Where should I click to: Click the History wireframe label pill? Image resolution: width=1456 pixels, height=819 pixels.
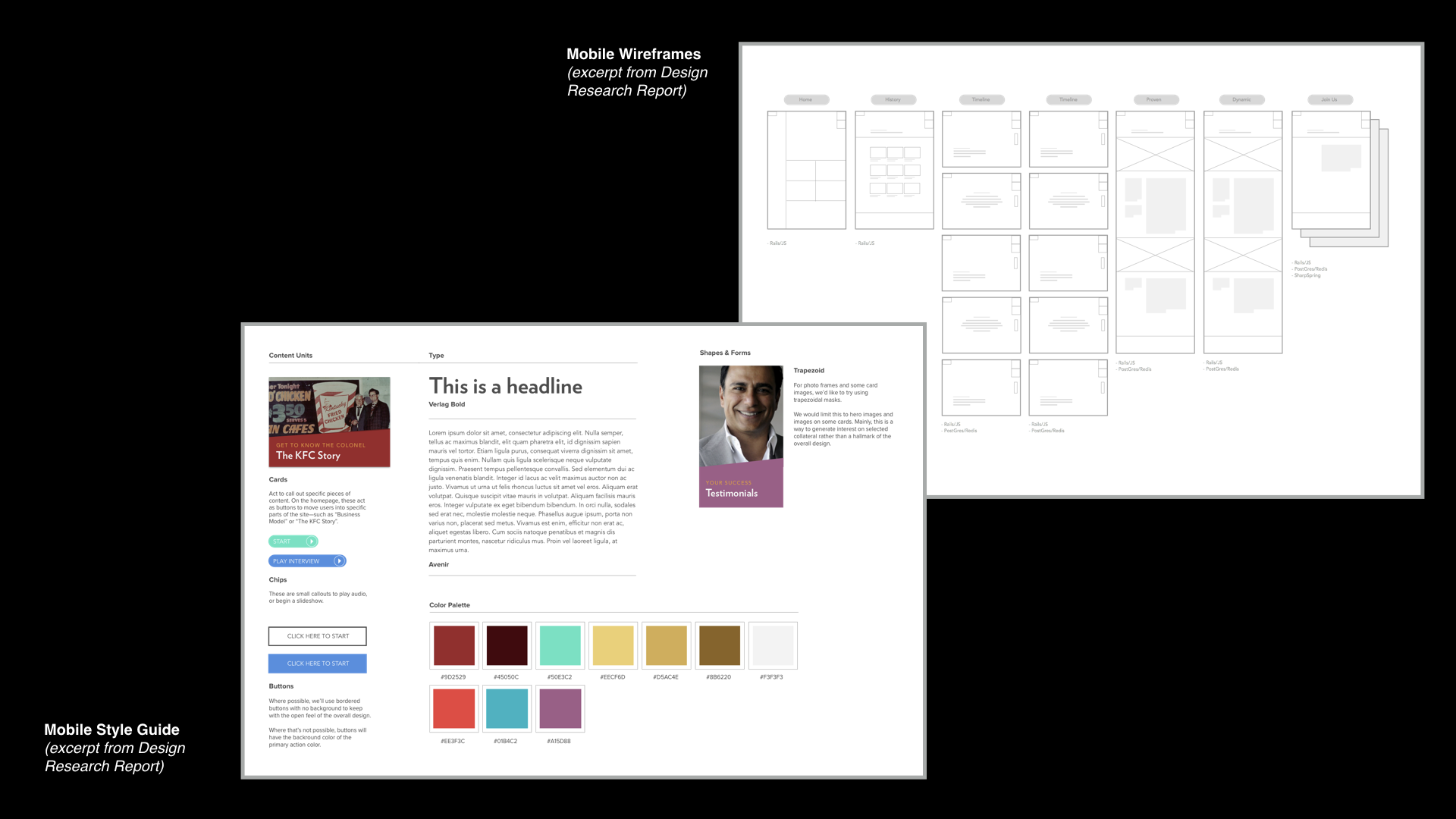tap(893, 99)
